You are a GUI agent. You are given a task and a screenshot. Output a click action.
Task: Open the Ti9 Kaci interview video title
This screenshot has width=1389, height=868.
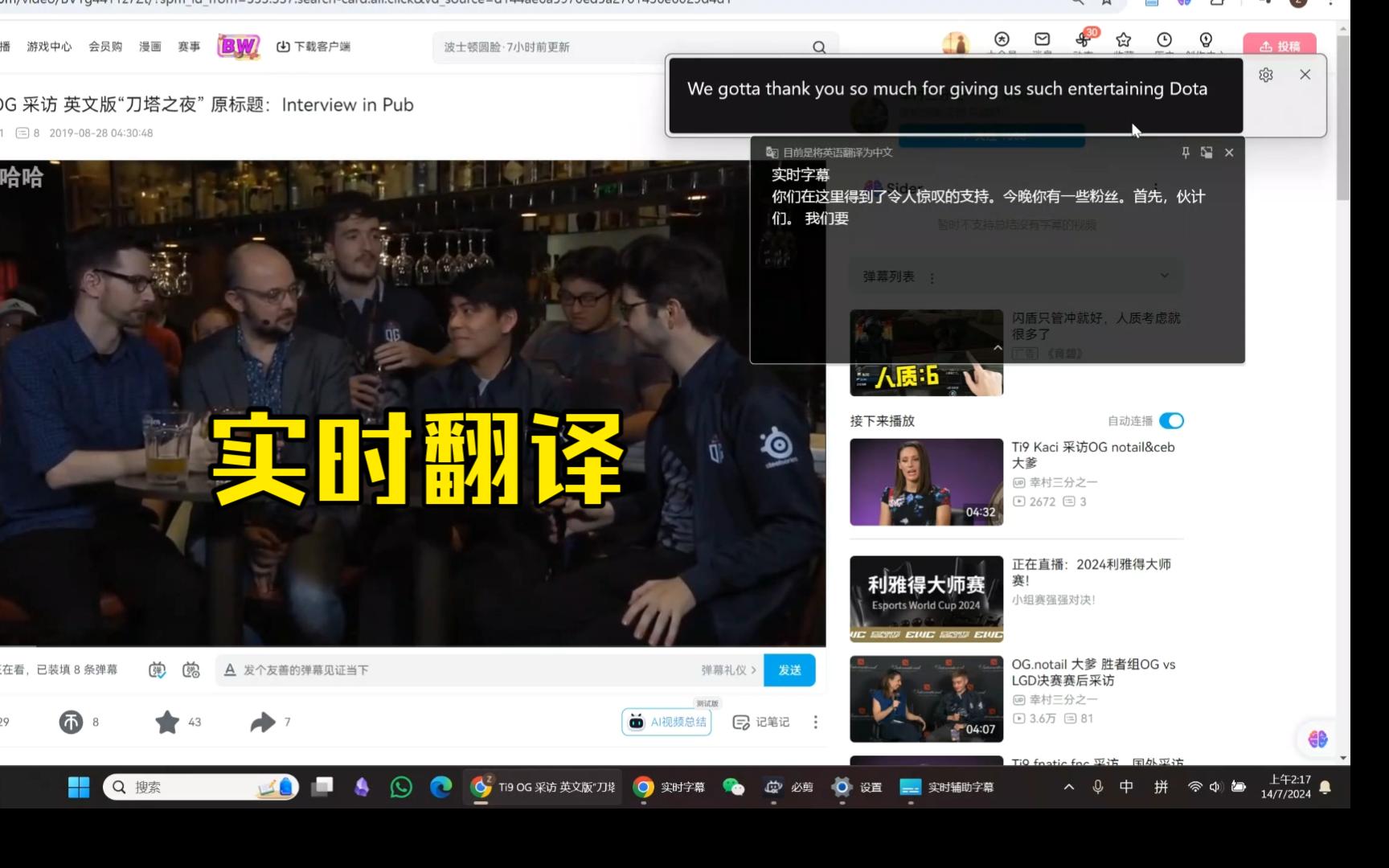(x=1093, y=455)
